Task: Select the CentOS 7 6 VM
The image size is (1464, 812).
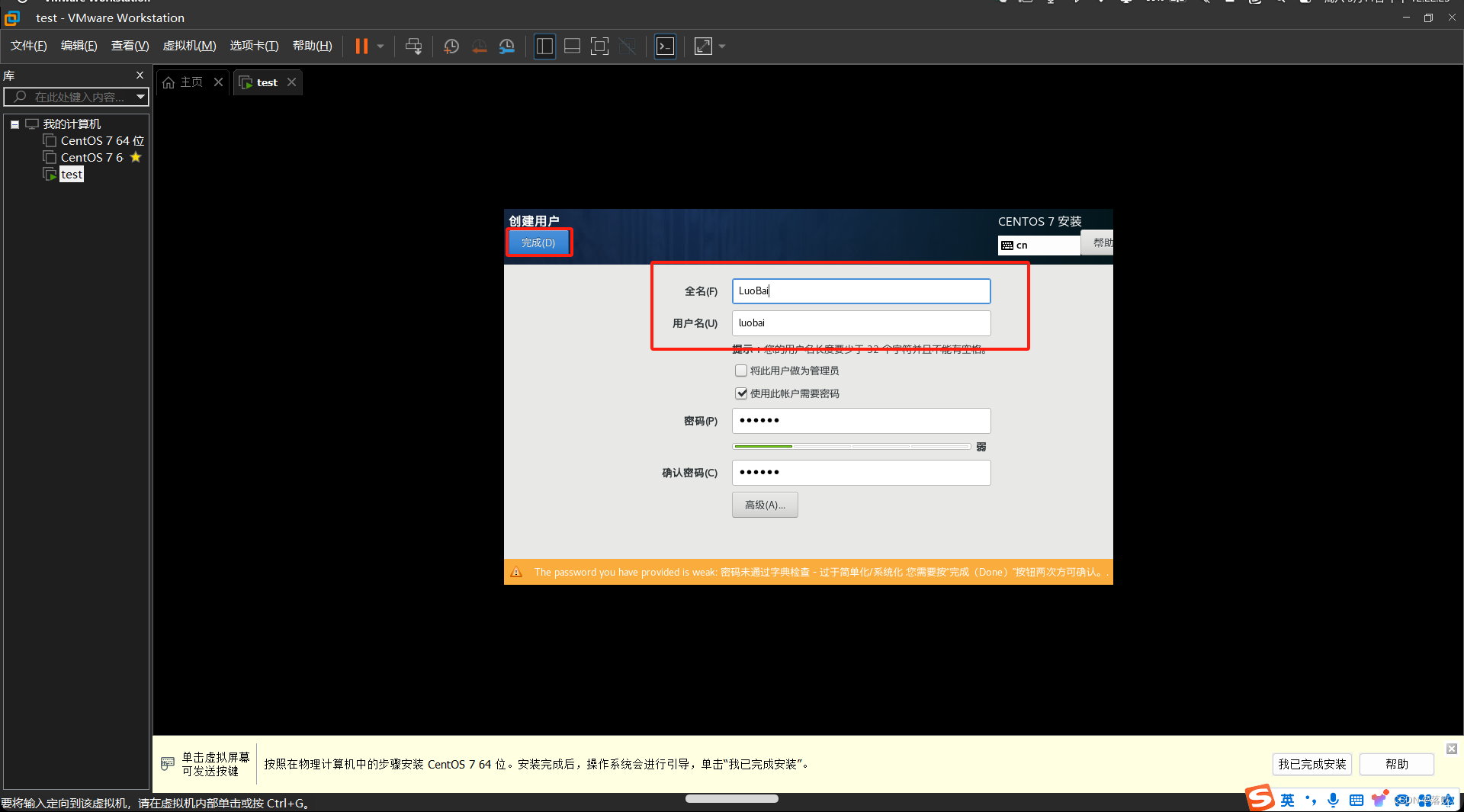Action: (91, 157)
